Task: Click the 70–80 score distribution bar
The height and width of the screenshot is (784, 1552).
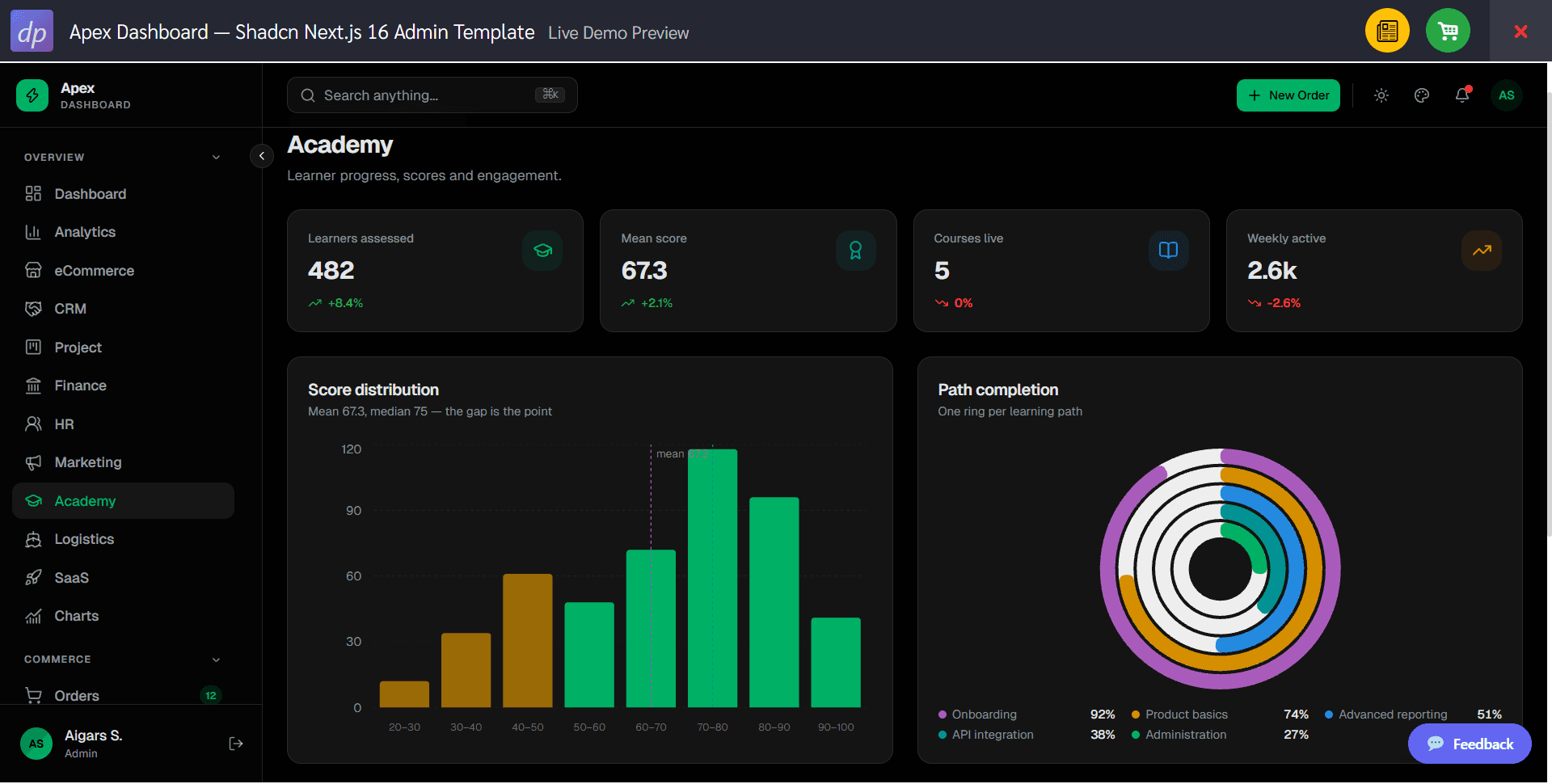Action: click(x=712, y=579)
